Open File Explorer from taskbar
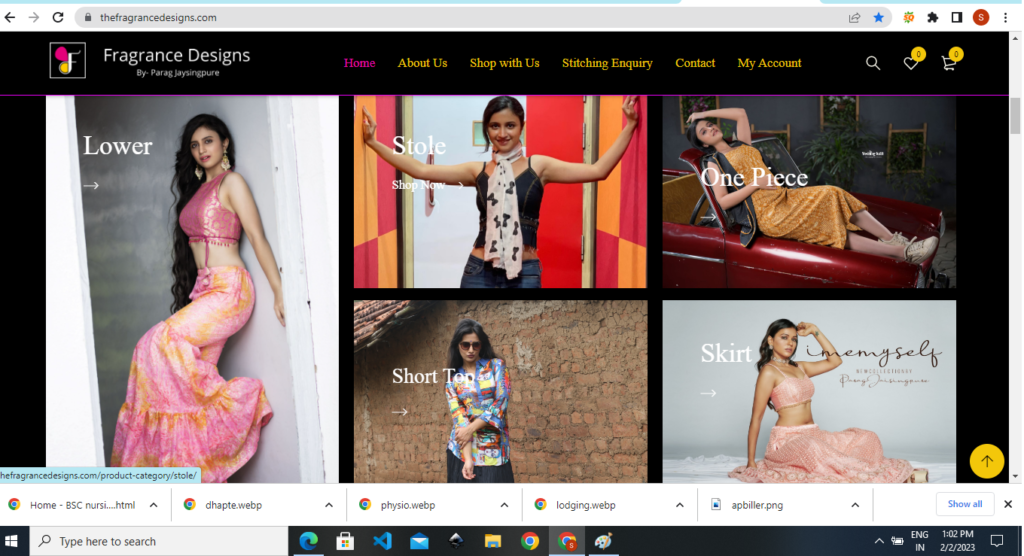1024x556 pixels. click(x=492, y=541)
